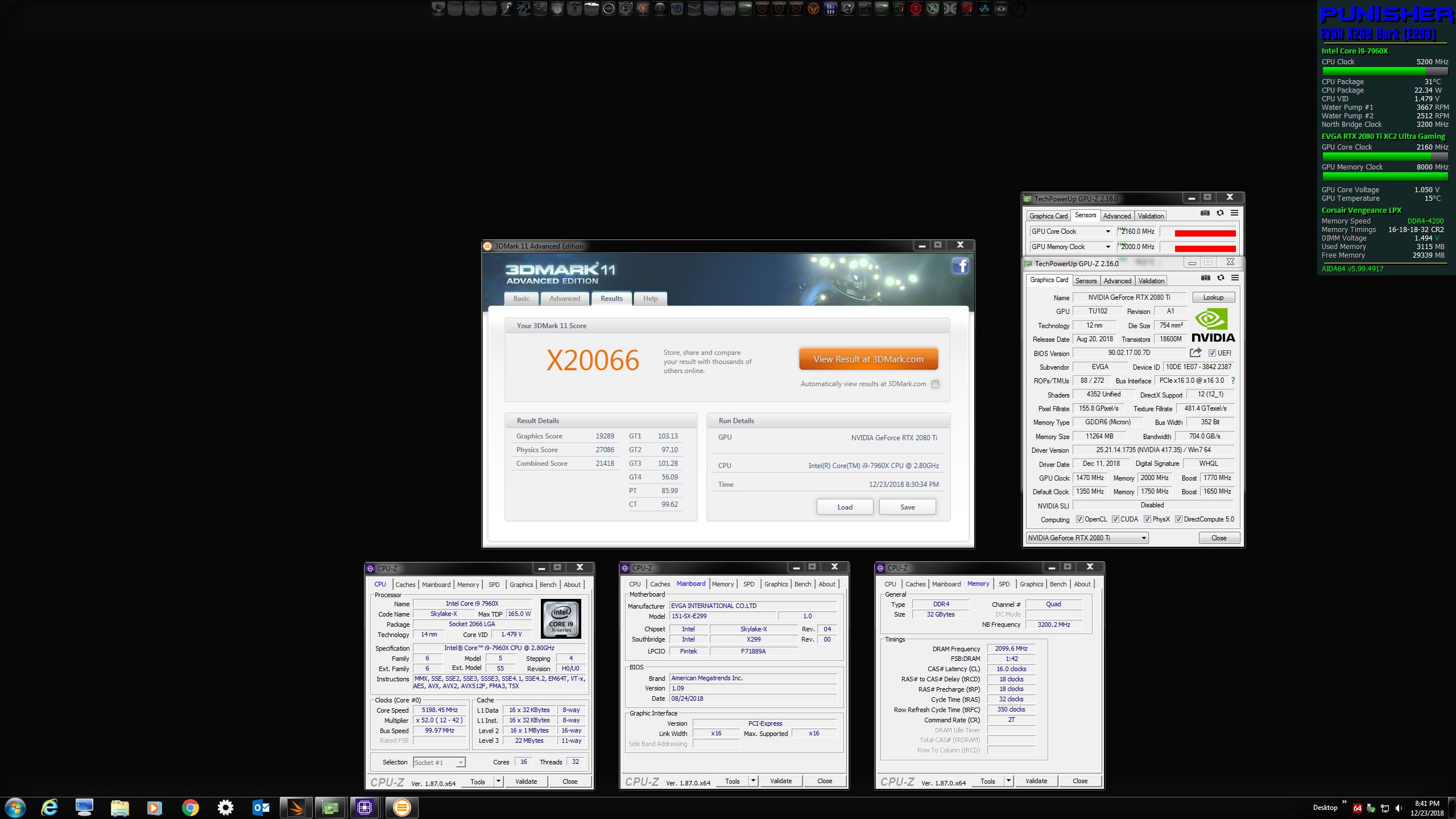1456x819 pixels.
Task: Click View Result at 3DMark.com button
Action: pyautogui.click(x=868, y=359)
